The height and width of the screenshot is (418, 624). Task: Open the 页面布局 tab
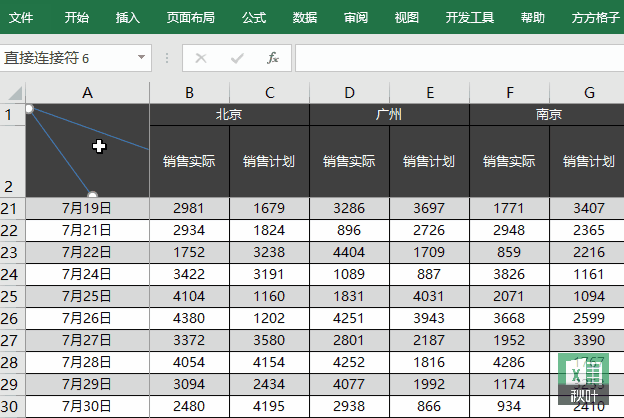[x=191, y=18]
